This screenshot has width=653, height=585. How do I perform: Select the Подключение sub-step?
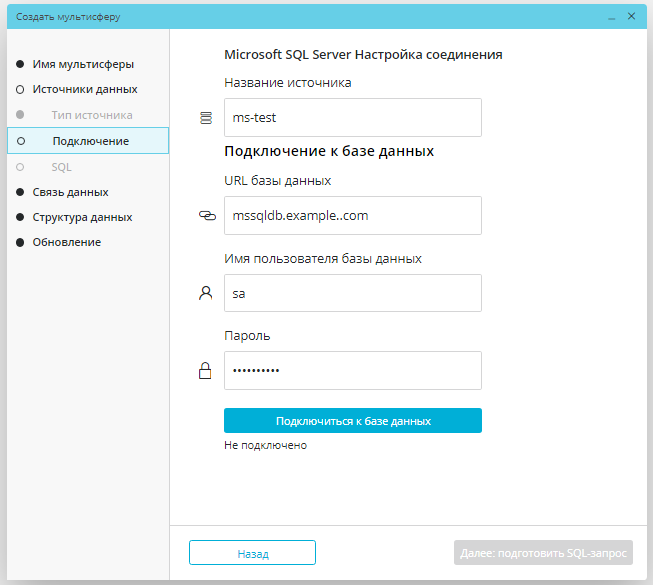(88, 141)
